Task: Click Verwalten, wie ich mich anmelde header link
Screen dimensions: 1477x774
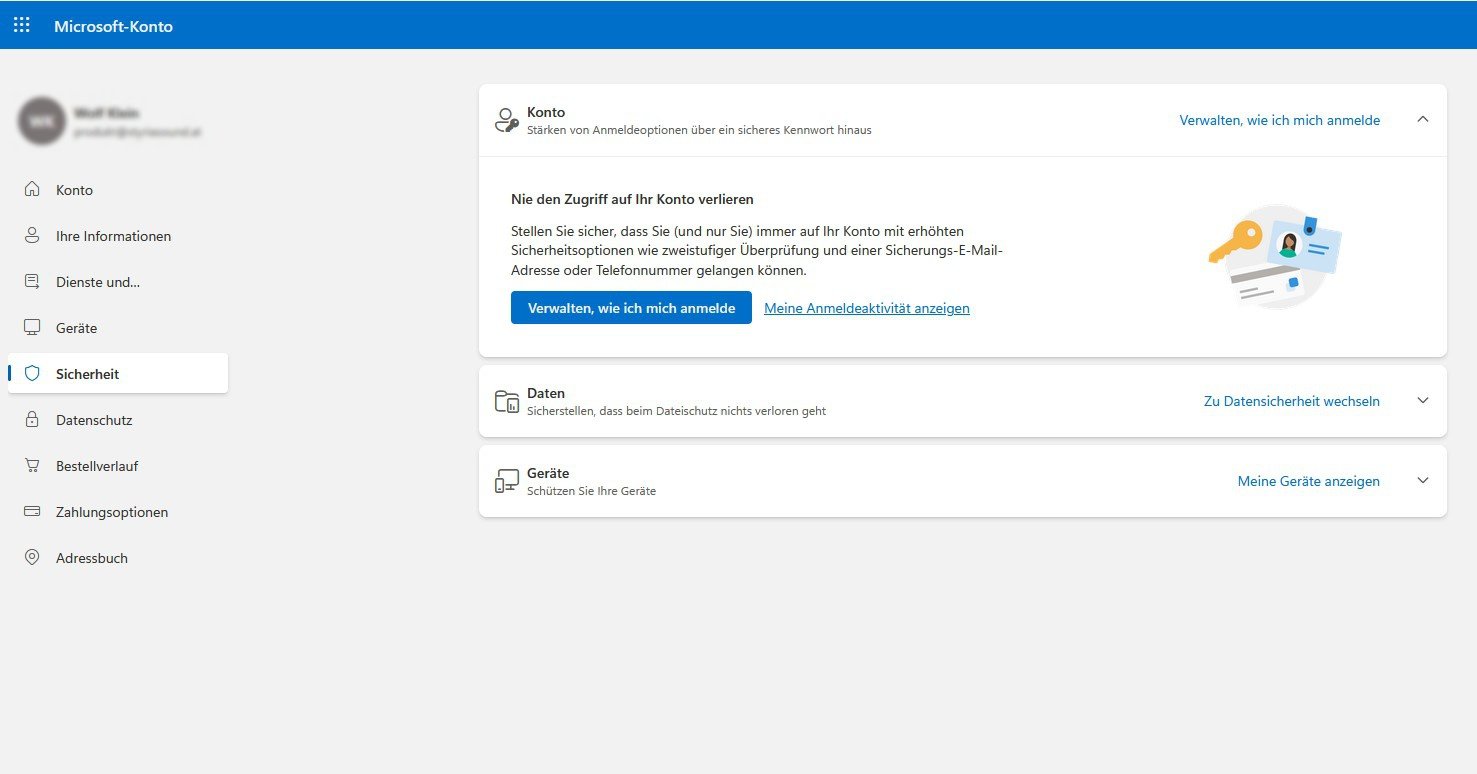Action: point(1280,120)
